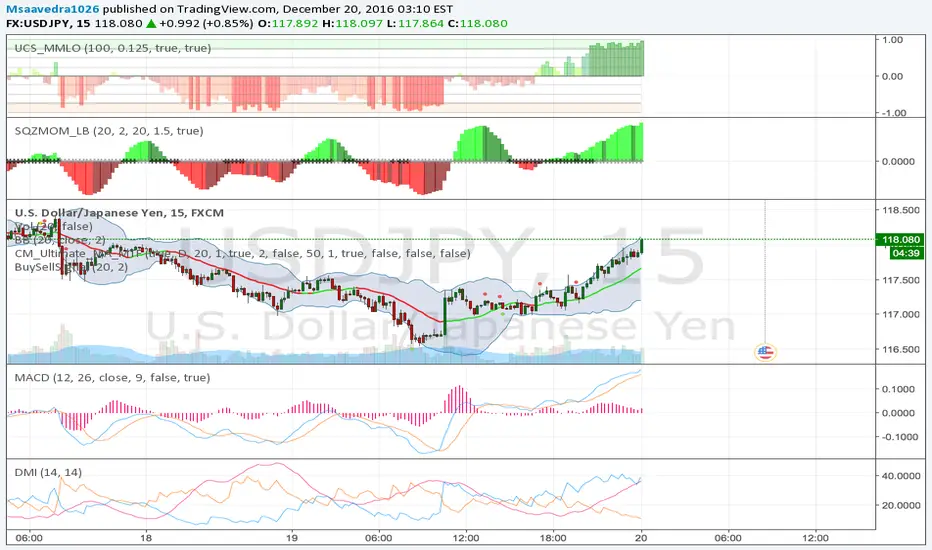The image size is (932, 550).
Task: Click the SQZMOM_LB indicator label
Action: [x=109, y=131]
